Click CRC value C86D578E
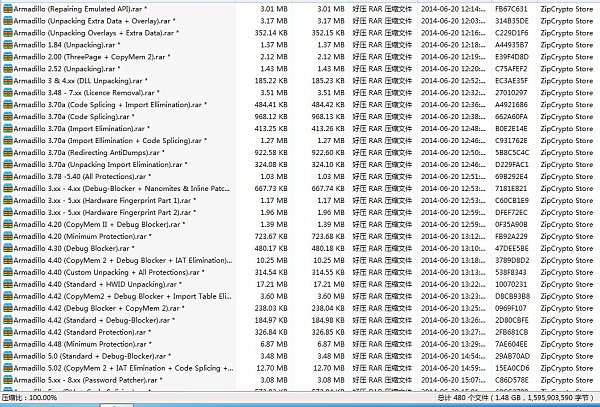The image size is (600, 407). [512, 380]
